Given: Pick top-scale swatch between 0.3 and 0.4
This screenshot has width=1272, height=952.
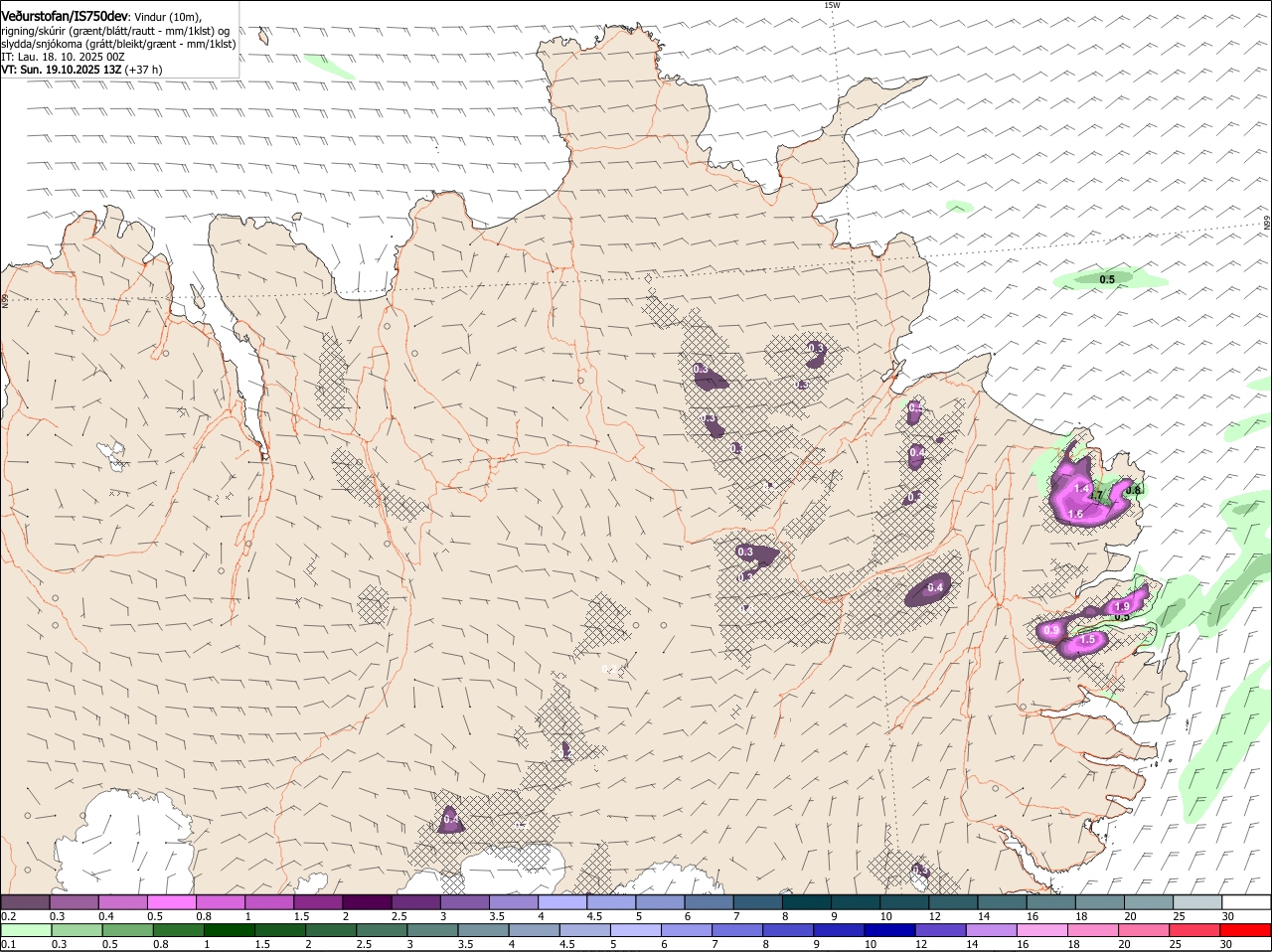Looking at the screenshot, I should (x=75, y=901).
